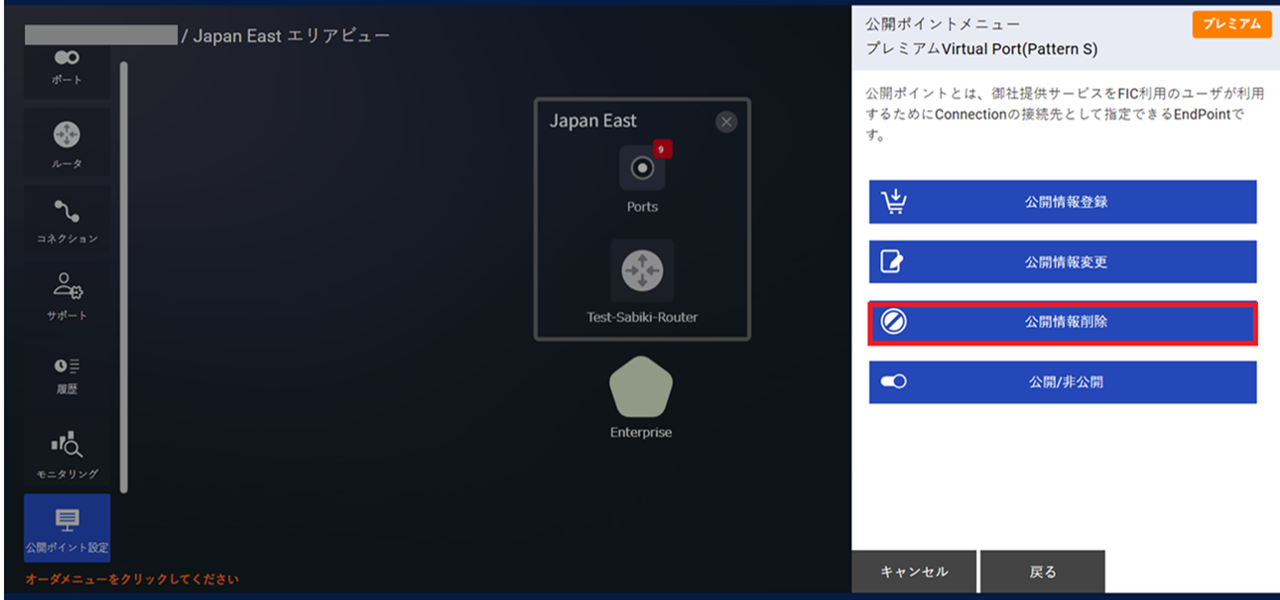This screenshot has height=600, width=1280.
Task: Select the 公開ポイント設定 sidebar icon
Action: click(x=66, y=527)
